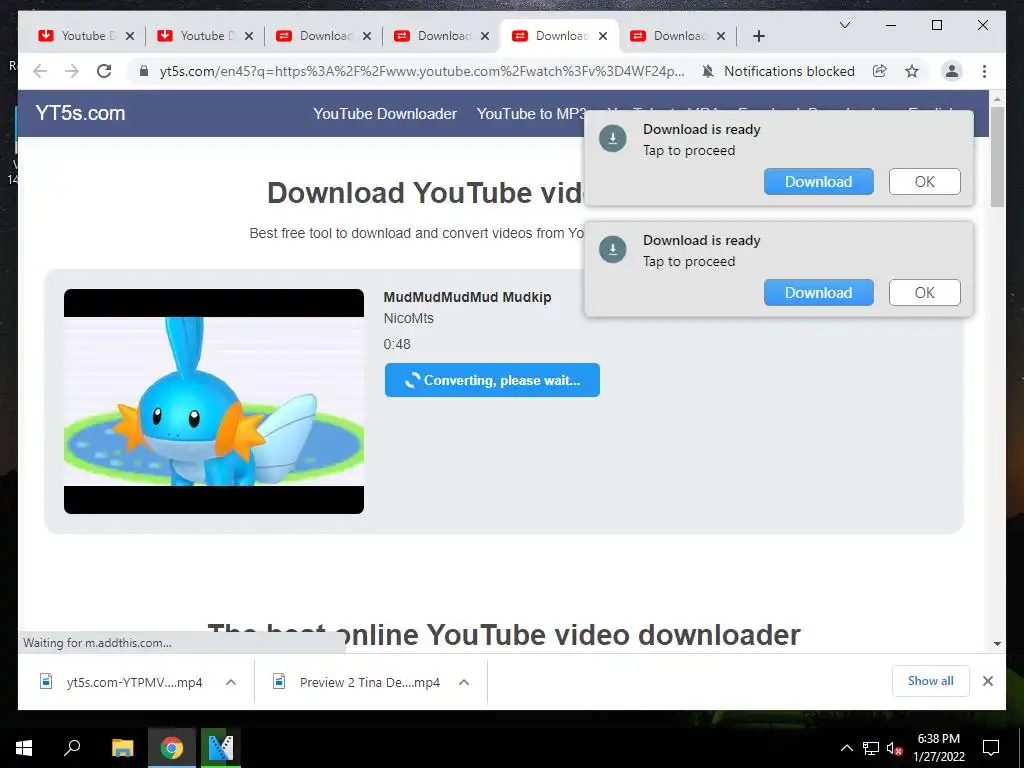1024x768 pixels.
Task: Expand options for yt5s.com-YTPMV download
Action: (x=231, y=682)
